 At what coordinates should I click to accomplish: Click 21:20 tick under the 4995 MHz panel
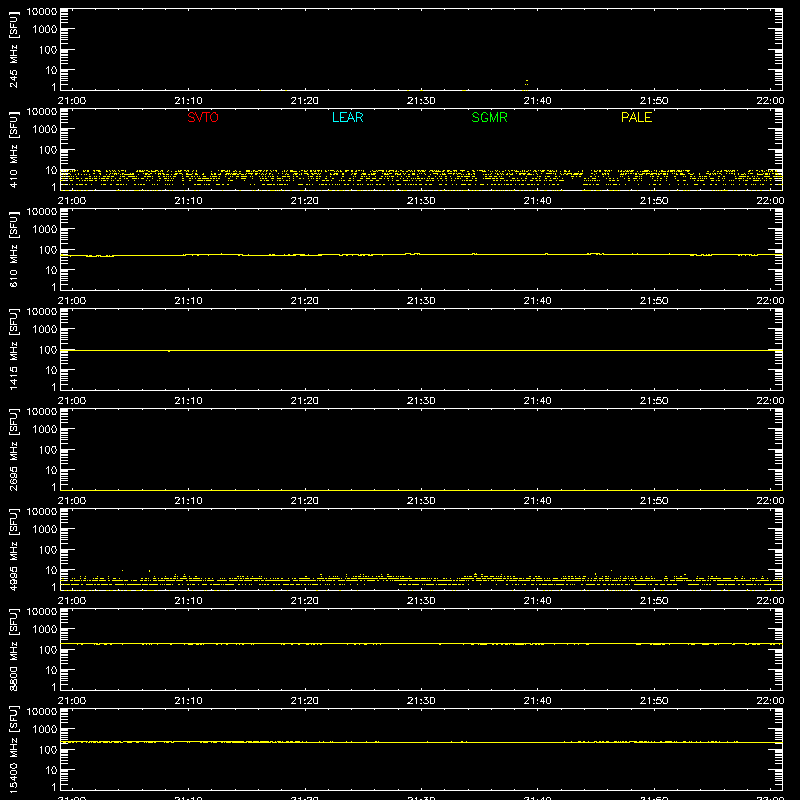click(x=305, y=601)
